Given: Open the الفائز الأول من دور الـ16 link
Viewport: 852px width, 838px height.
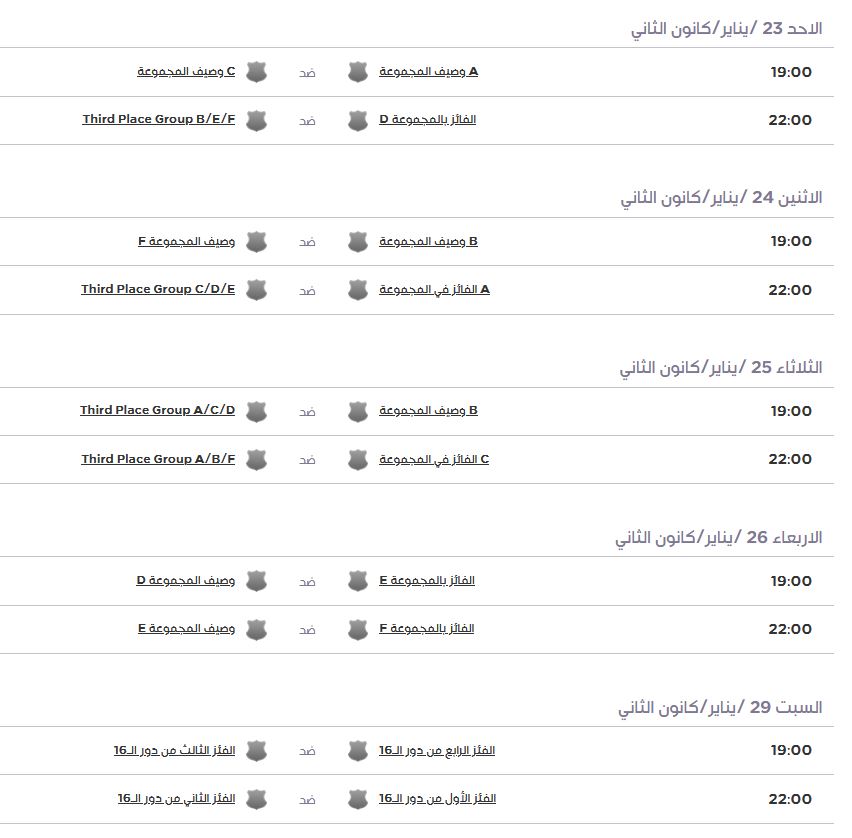Looking at the screenshot, I should point(437,798).
